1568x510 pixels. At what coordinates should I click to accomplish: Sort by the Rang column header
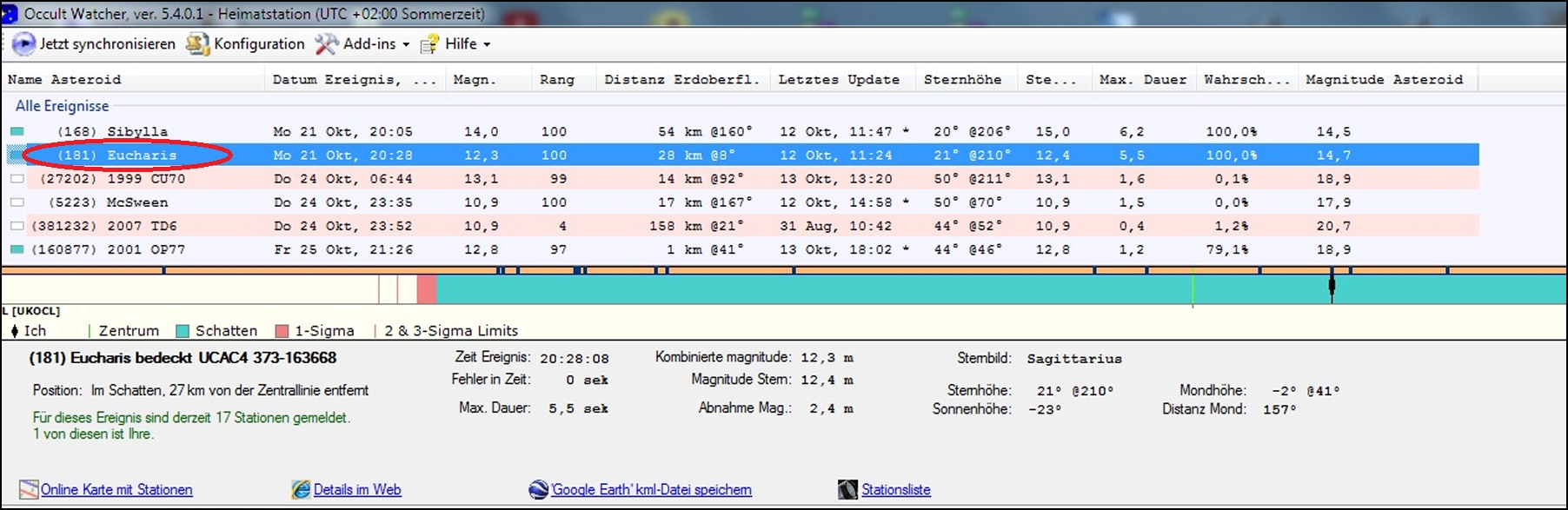pos(556,79)
